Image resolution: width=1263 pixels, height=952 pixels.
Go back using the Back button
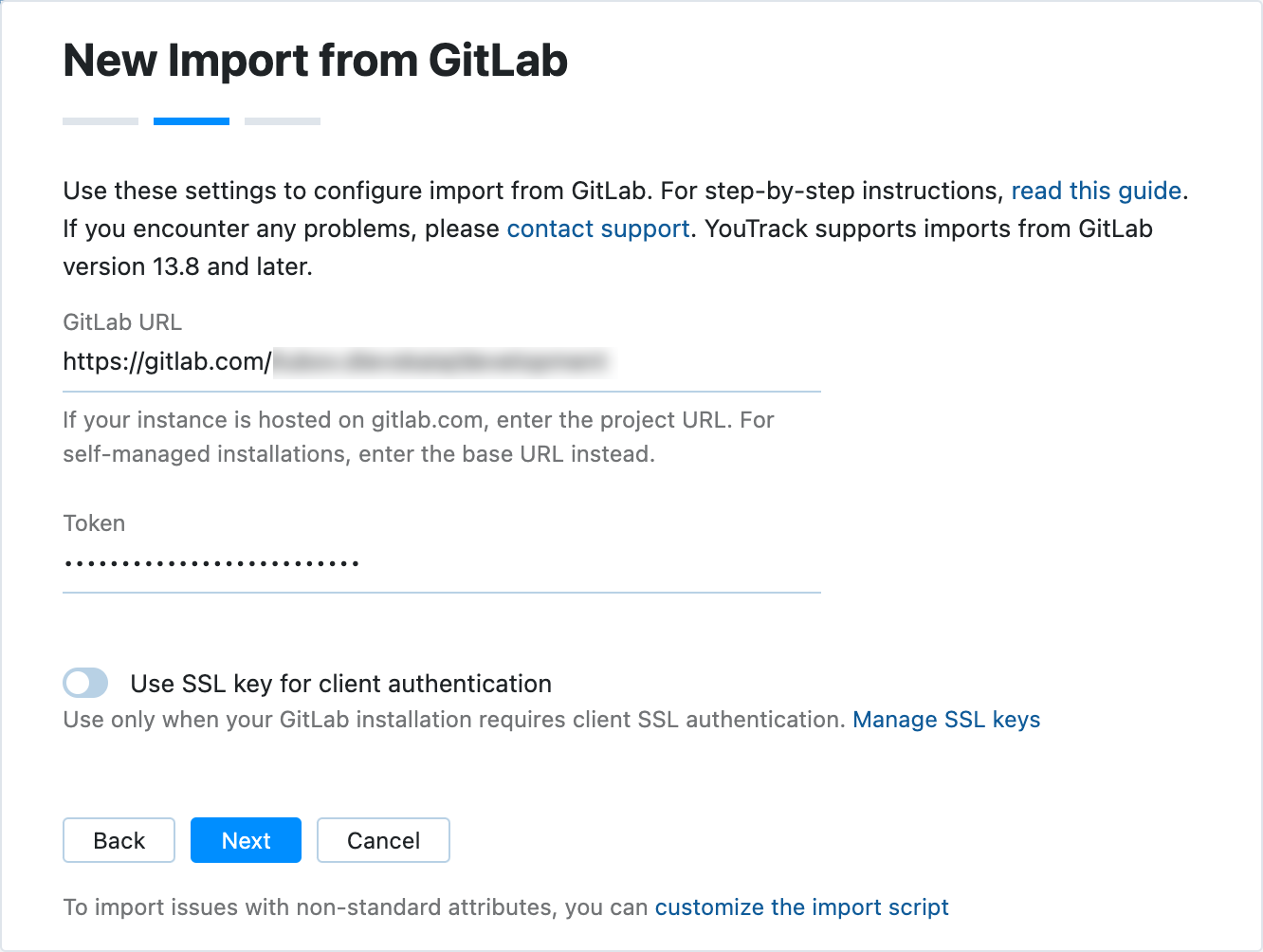(x=119, y=840)
